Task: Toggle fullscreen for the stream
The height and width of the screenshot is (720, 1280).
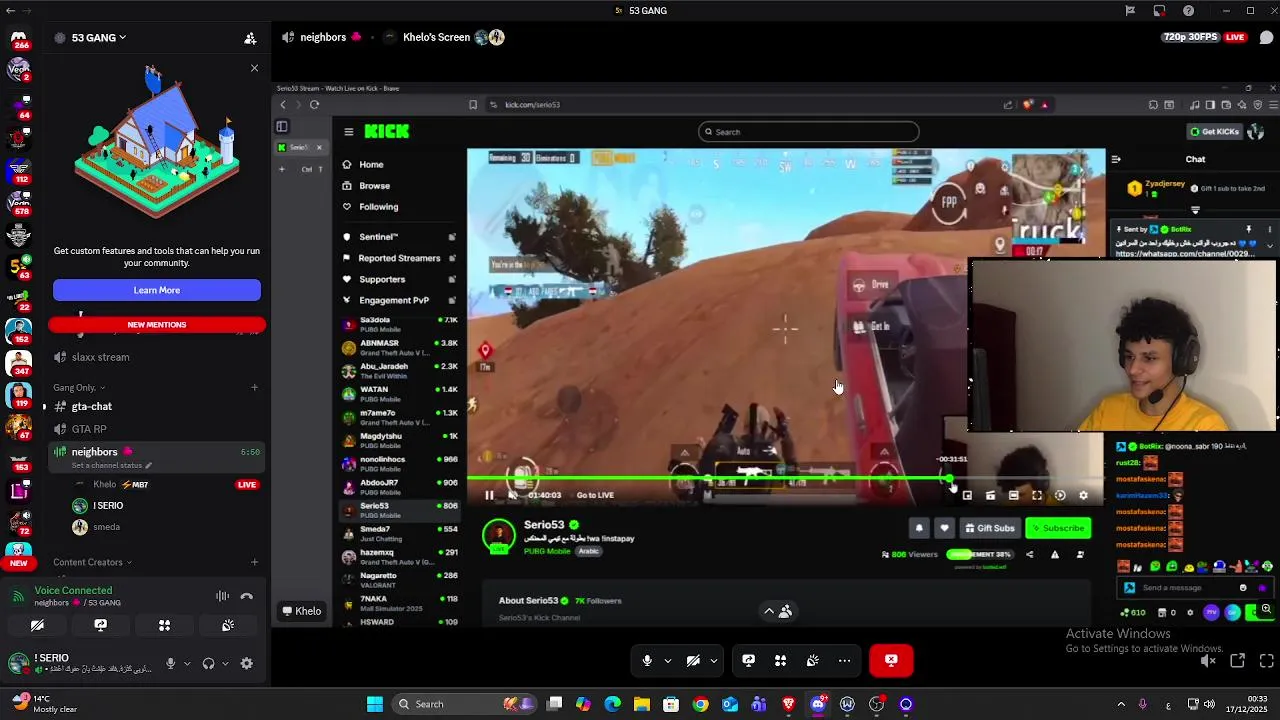Action: (1267, 661)
